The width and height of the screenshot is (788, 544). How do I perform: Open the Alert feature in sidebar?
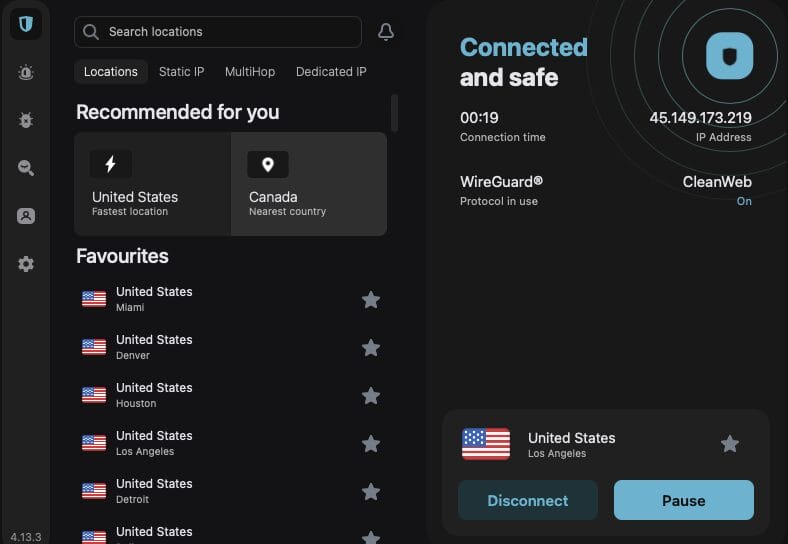pos(26,72)
